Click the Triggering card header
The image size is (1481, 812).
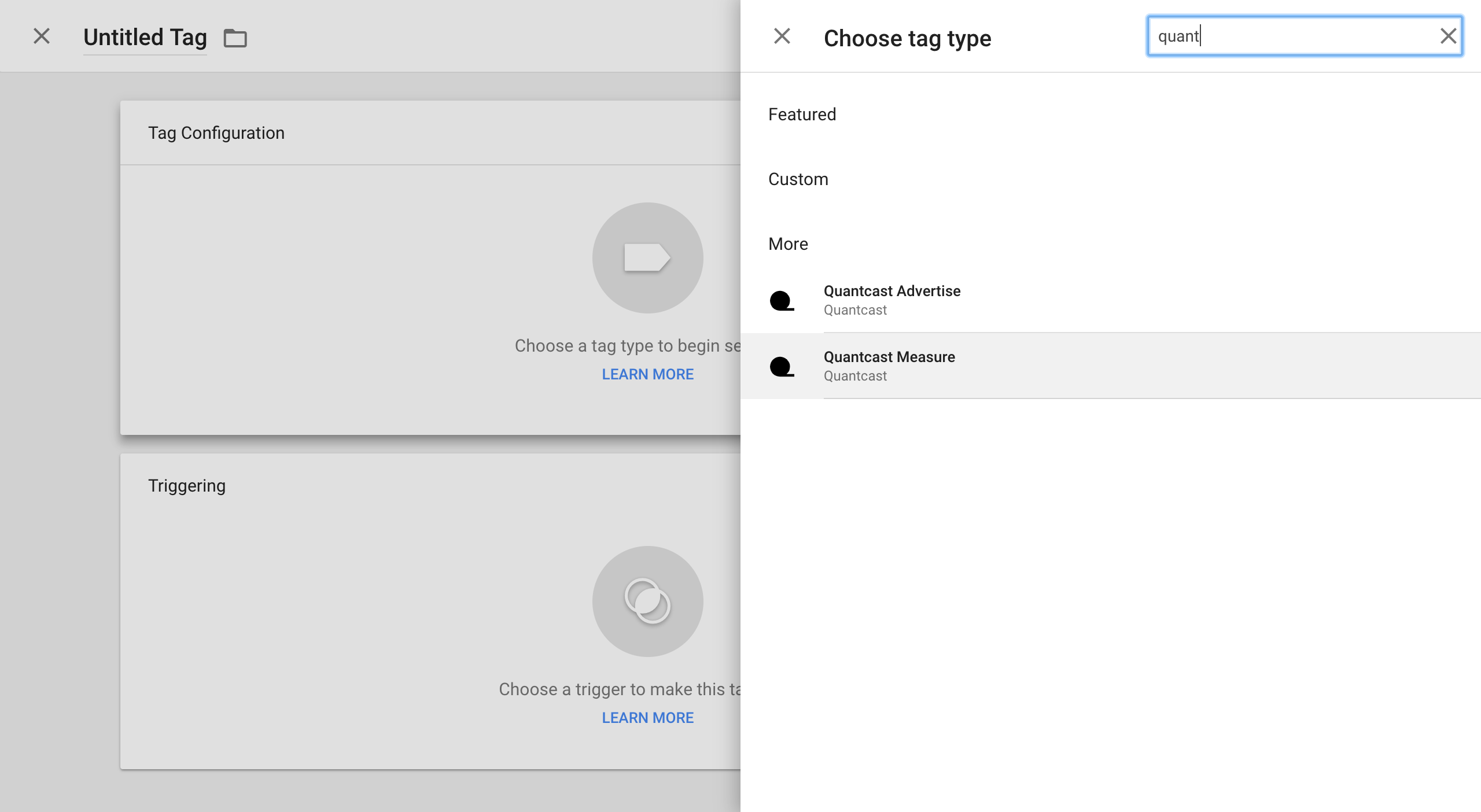[187, 486]
